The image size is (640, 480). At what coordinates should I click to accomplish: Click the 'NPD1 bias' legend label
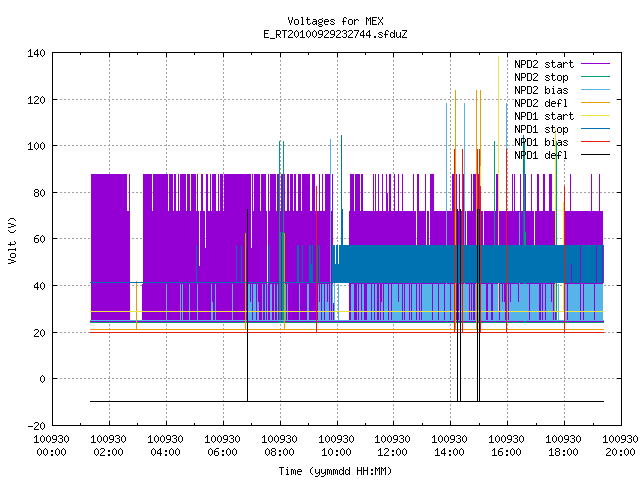(x=541, y=142)
